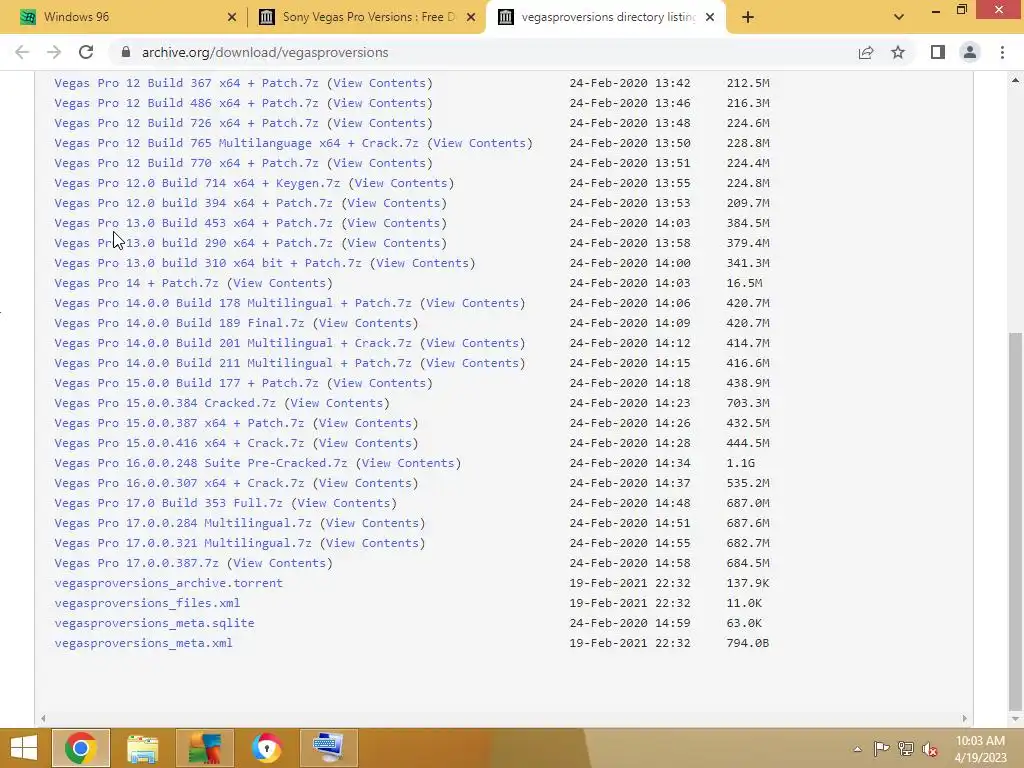Image resolution: width=1024 pixels, height=768 pixels.
Task: Download Vegas Pro 14 + Patch.7z
Action: [136, 283]
